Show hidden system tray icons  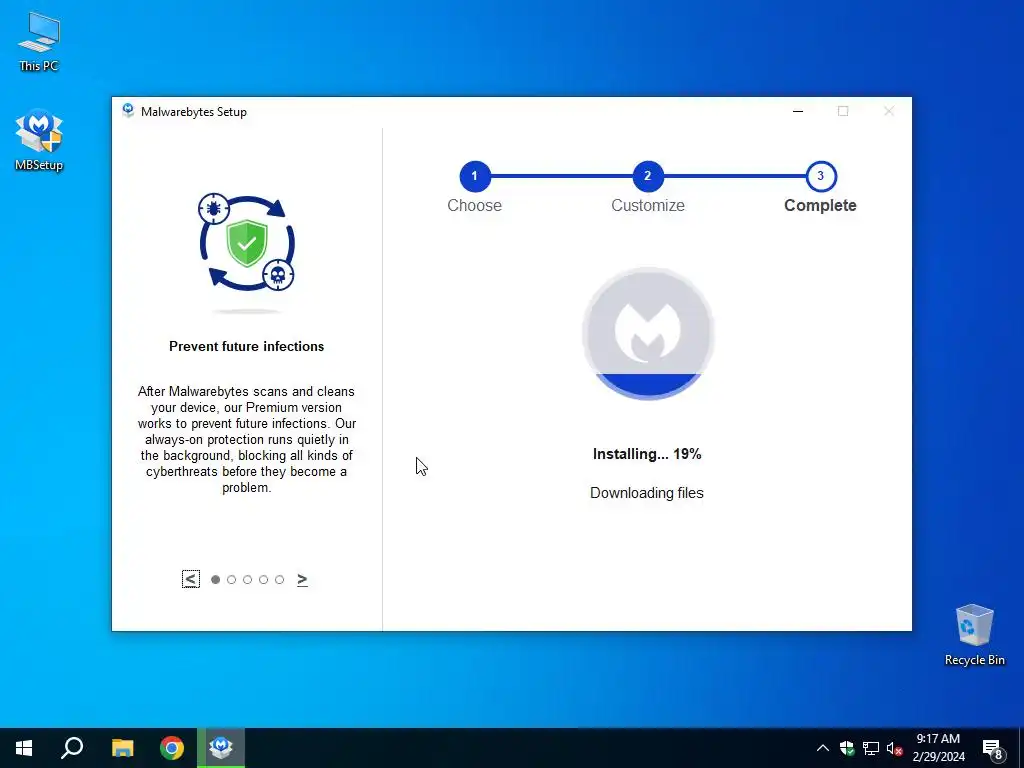point(823,748)
